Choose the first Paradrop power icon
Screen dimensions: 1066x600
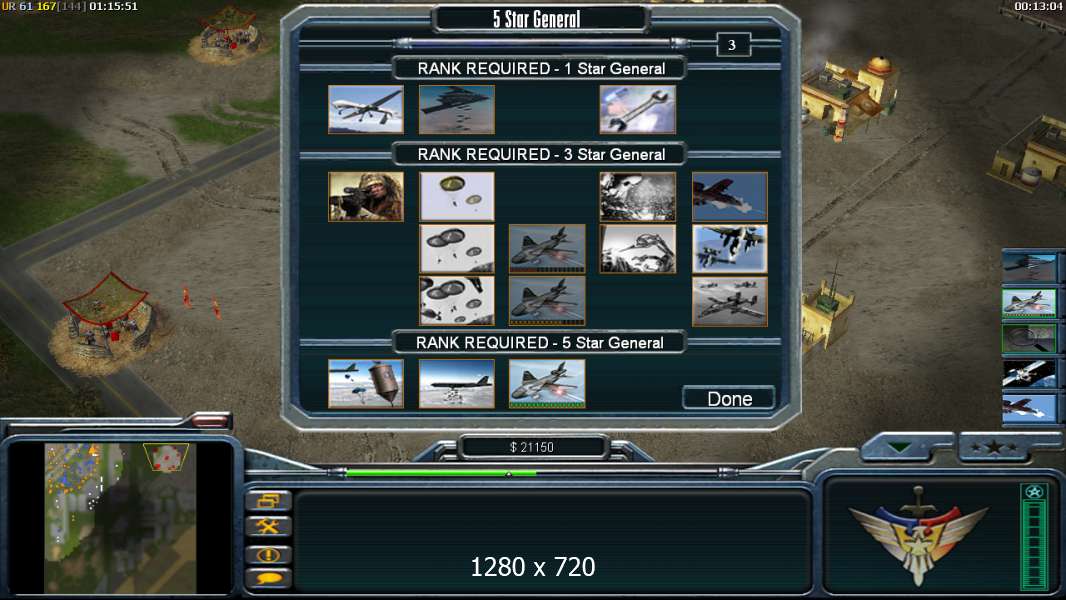457,196
